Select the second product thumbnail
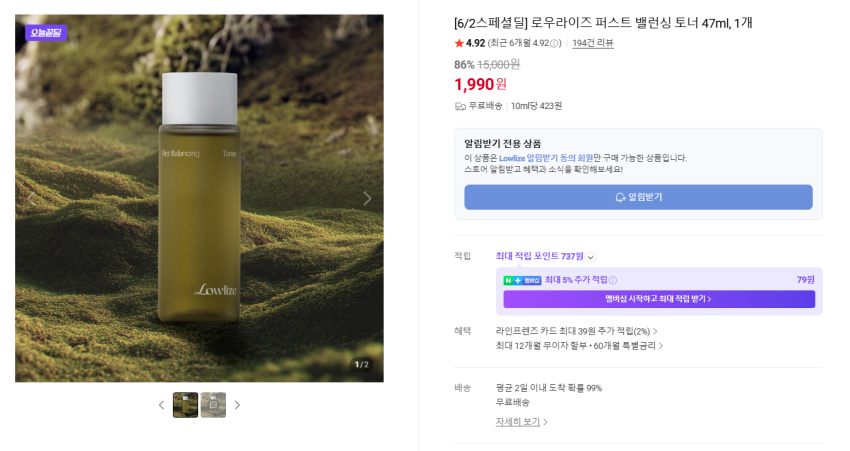 point(214,405)
